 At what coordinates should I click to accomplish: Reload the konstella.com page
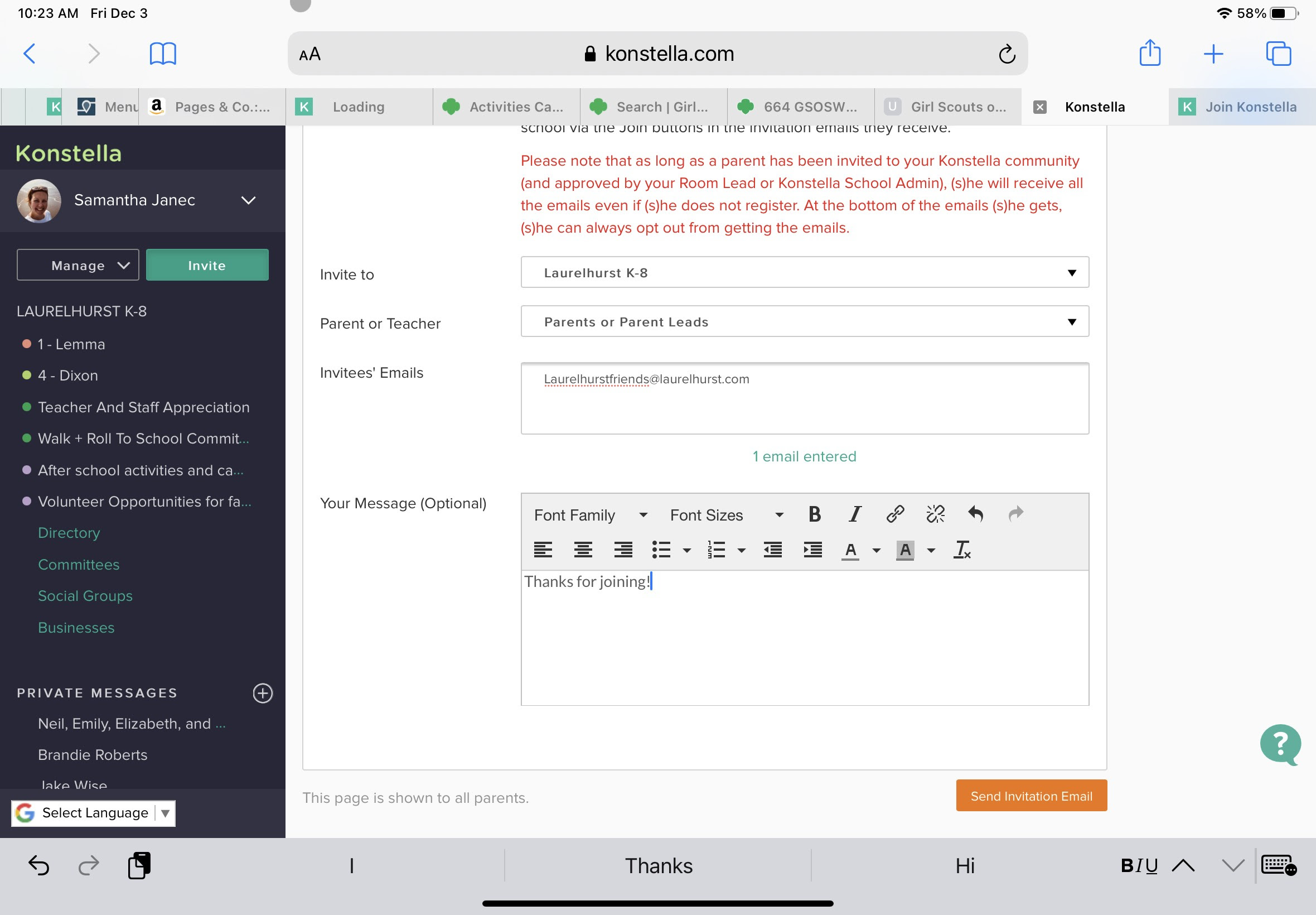(x=1007, y=54)
